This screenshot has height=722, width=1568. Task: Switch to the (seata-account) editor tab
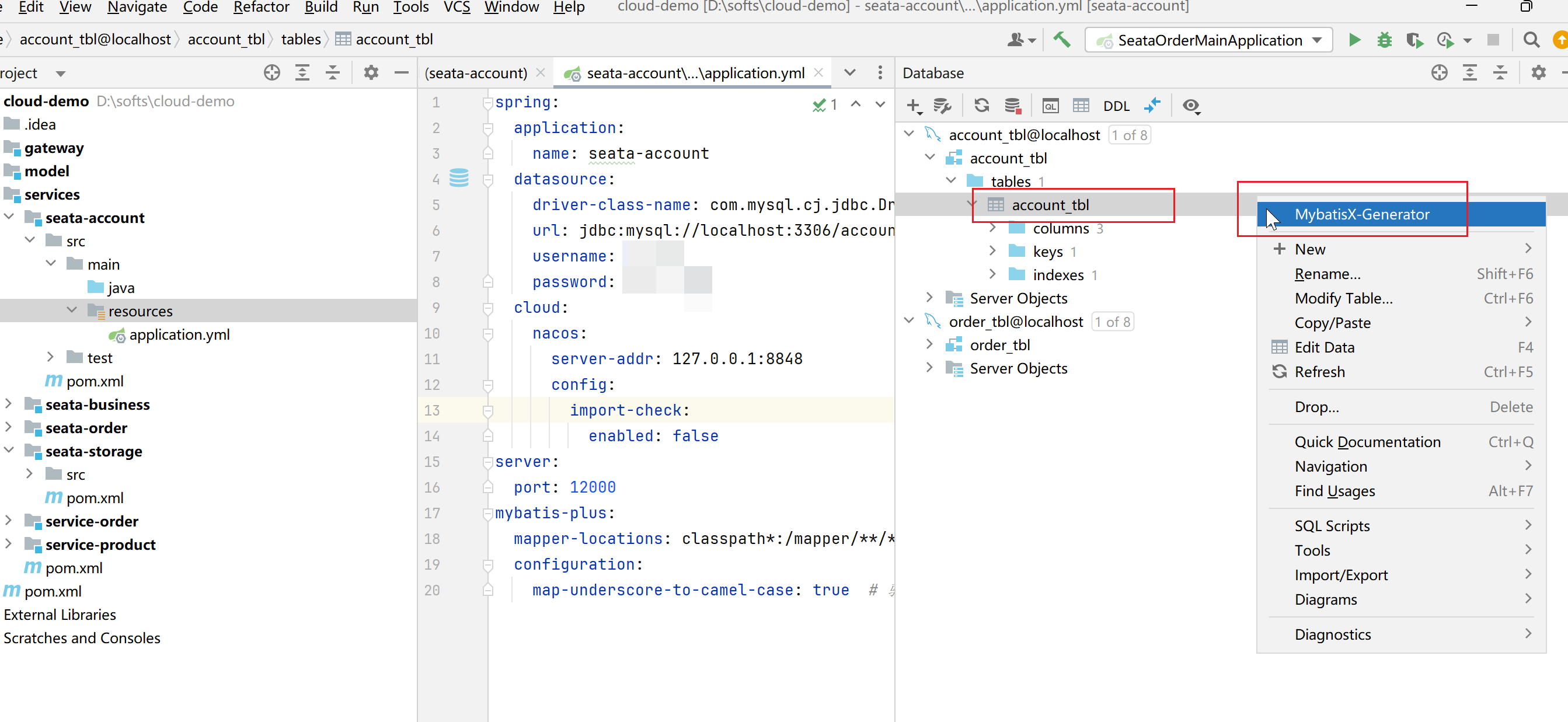click(x=476, y=73)
